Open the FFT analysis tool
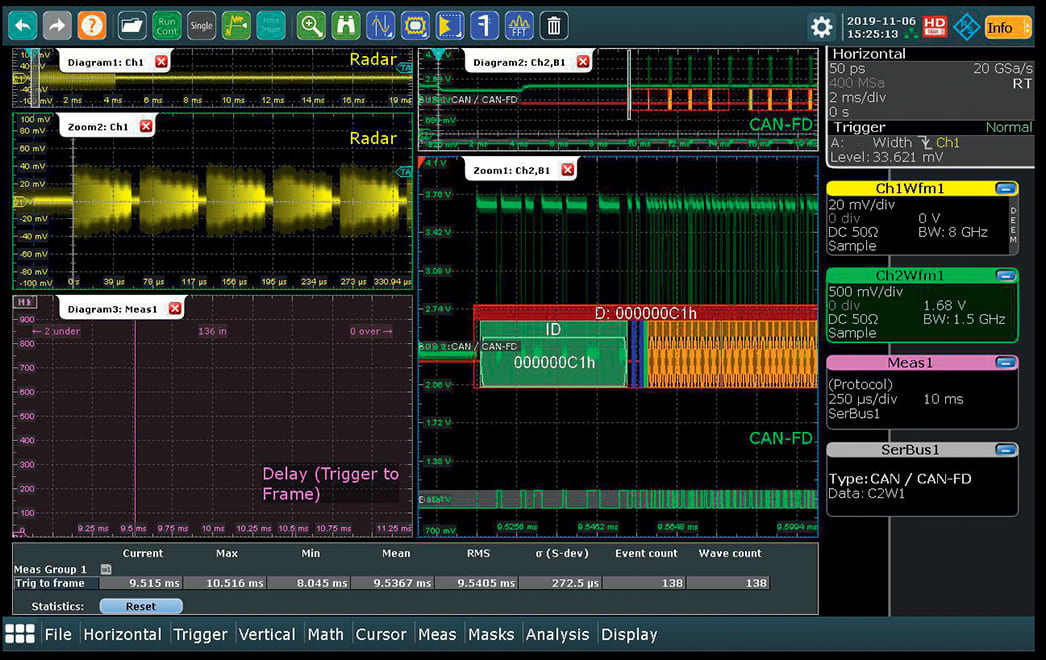This screenshot has height=660, width=1046. coord(518,26)
